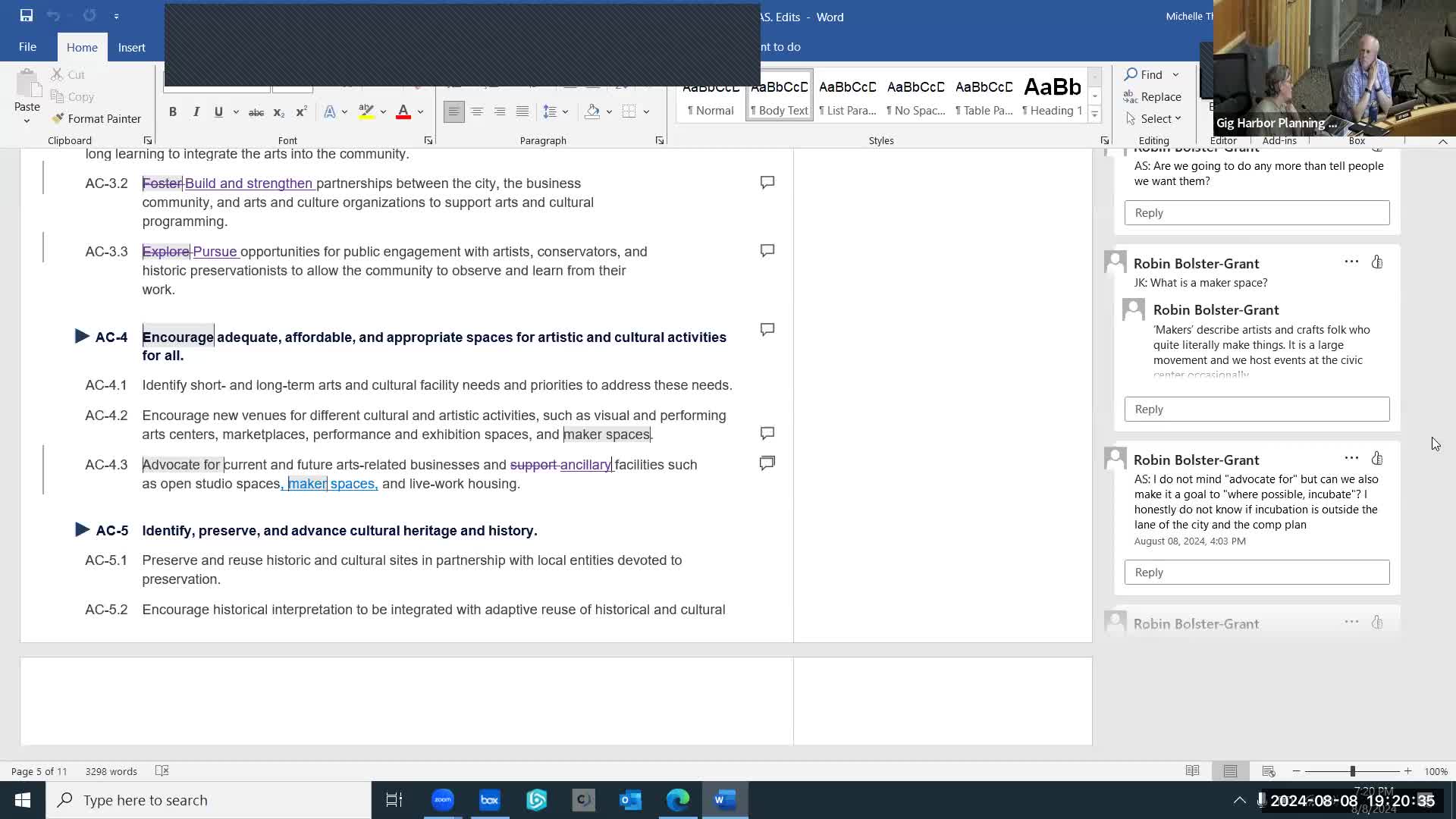This screenshot has width=1456, height=819.
Task: Align text left
Action: pyautogui.click(x=453, y=111)
